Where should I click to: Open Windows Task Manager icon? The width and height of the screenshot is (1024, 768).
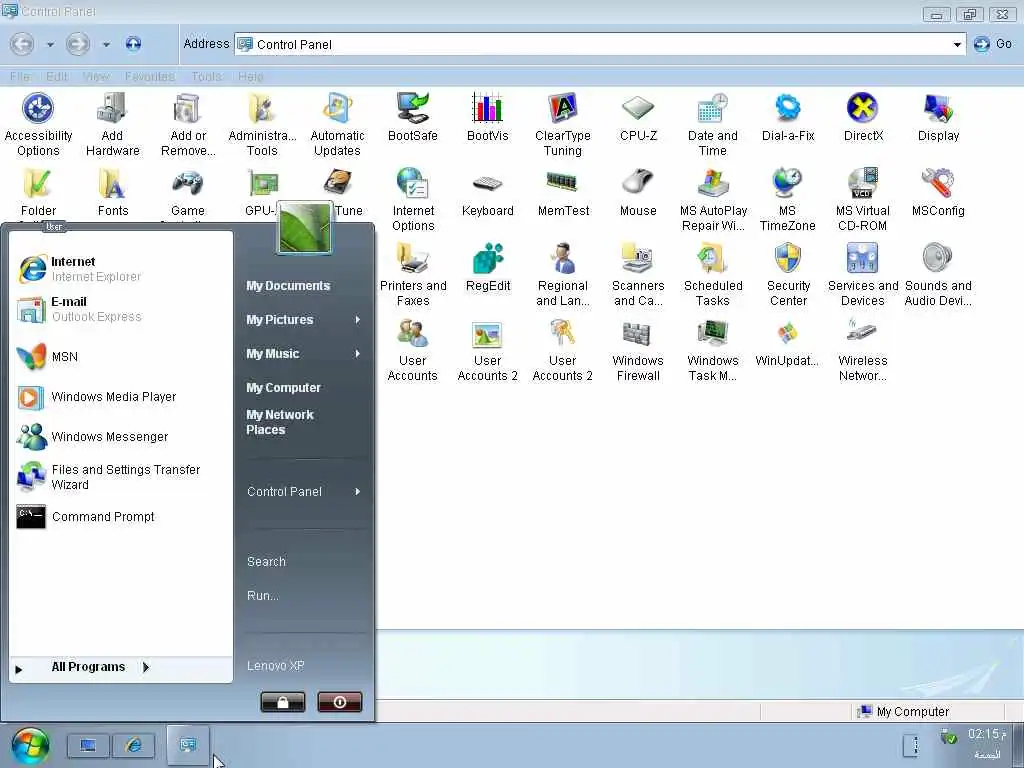click(x=712, y=350)
